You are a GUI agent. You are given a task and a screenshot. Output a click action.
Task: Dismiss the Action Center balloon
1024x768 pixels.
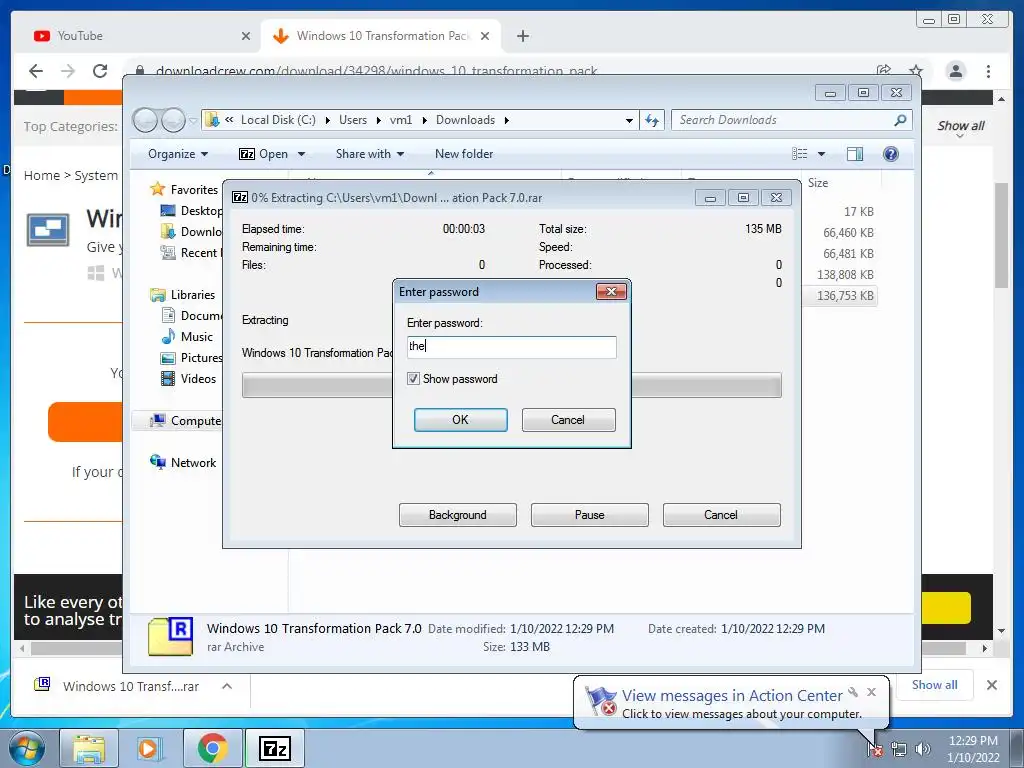871,692
